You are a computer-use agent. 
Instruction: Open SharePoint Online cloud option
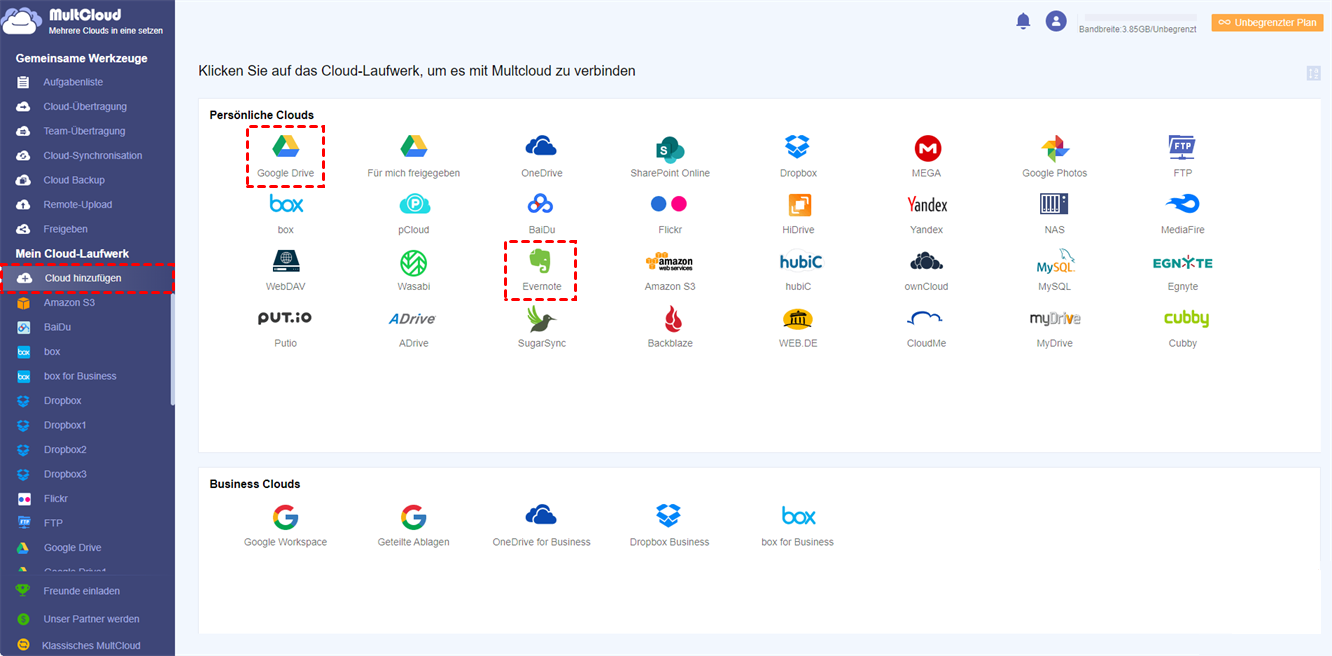coord(670,149)
